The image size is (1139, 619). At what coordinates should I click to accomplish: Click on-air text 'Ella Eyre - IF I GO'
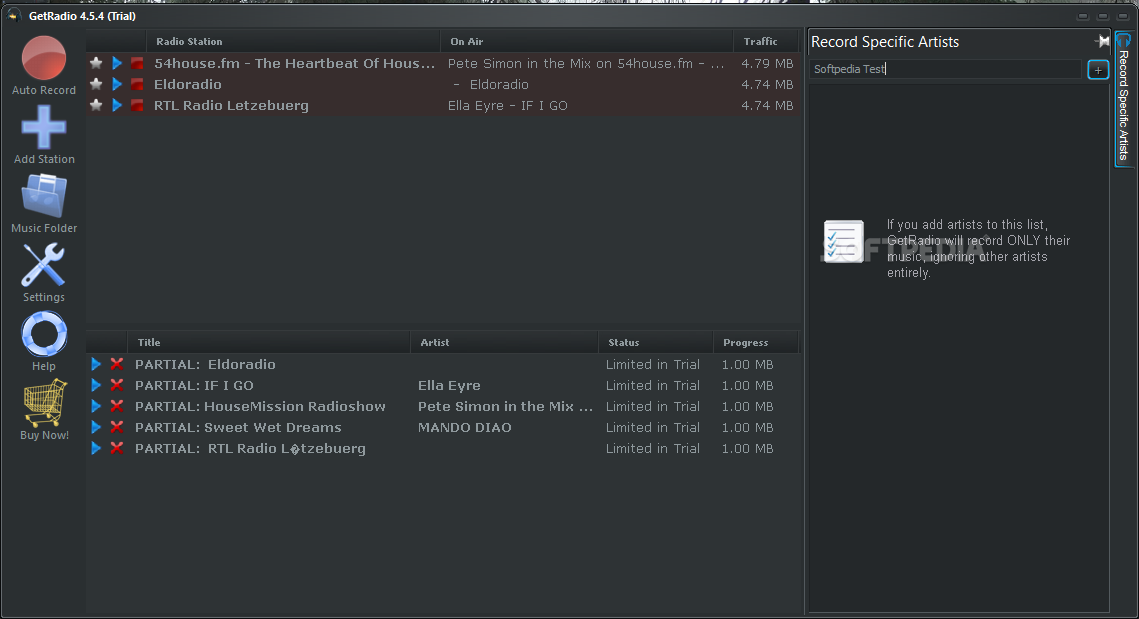tap(508, 105)
